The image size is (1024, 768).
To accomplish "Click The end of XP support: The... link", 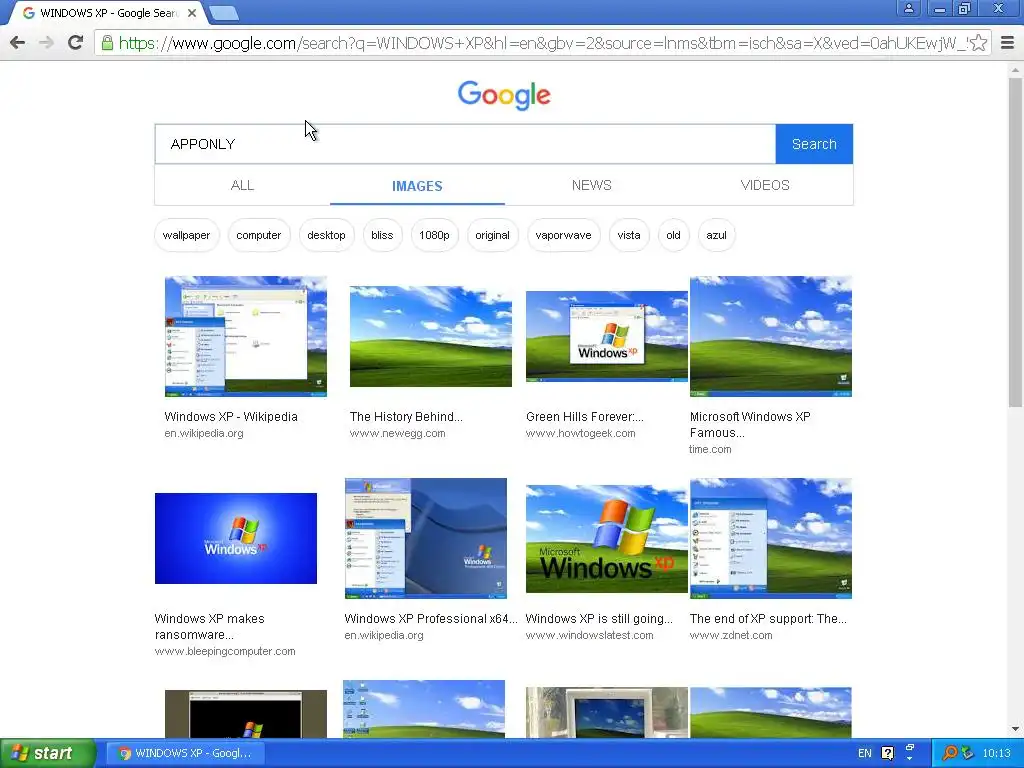I will [768, 618].
